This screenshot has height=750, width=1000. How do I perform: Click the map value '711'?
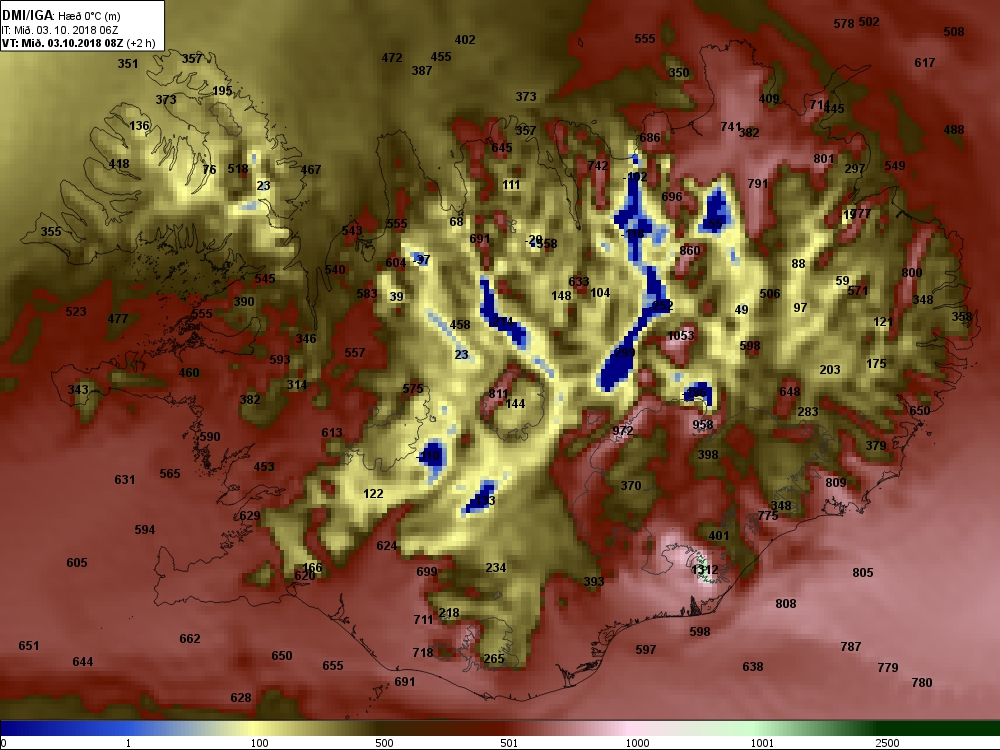423,619
